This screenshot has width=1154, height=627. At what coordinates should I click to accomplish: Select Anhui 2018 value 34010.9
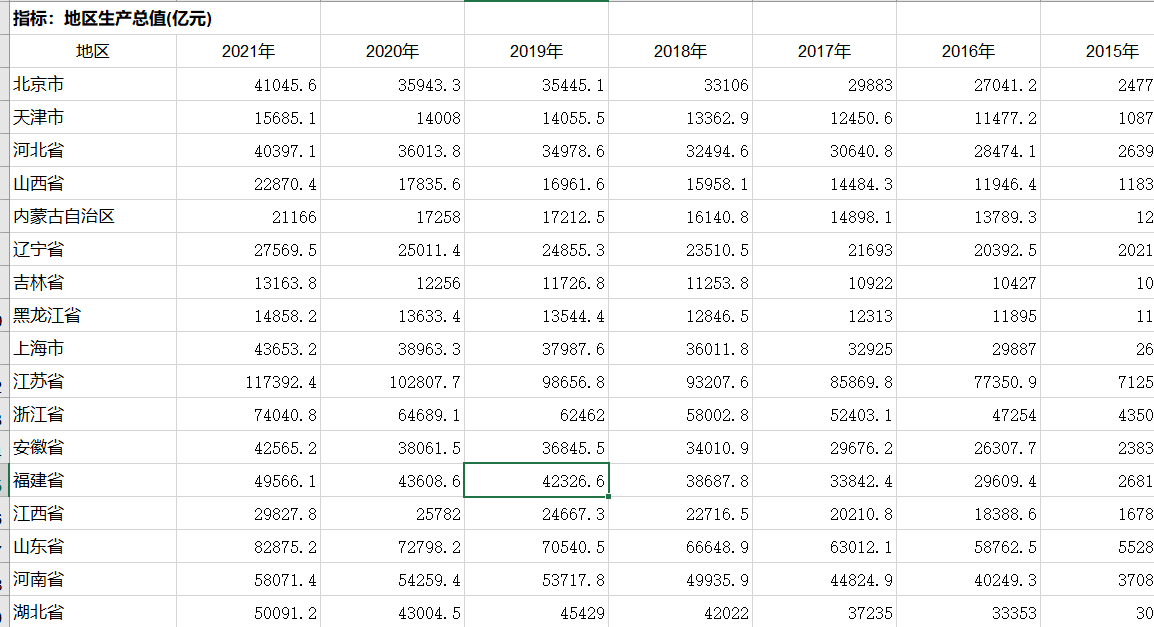680,447
